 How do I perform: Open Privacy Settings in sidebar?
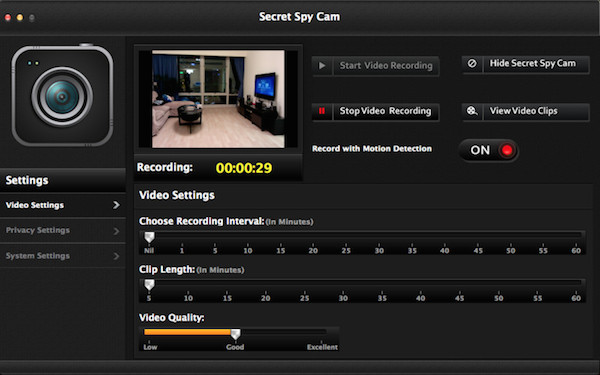(x=63, y=231)
